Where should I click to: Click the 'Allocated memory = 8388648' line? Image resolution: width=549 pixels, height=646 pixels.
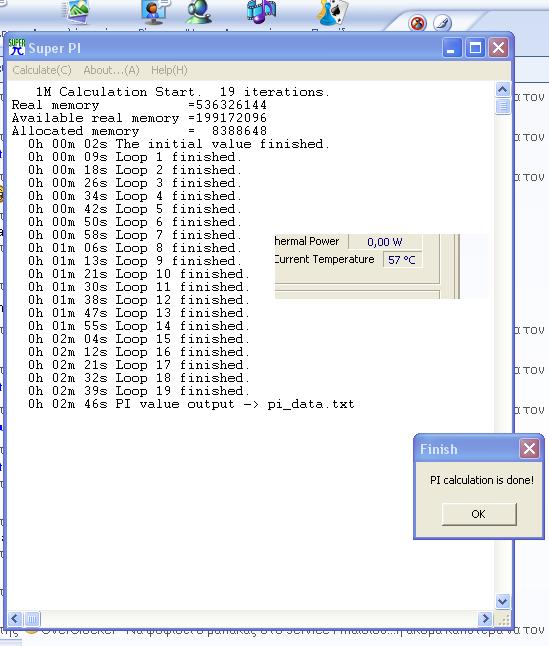(139, 131)
